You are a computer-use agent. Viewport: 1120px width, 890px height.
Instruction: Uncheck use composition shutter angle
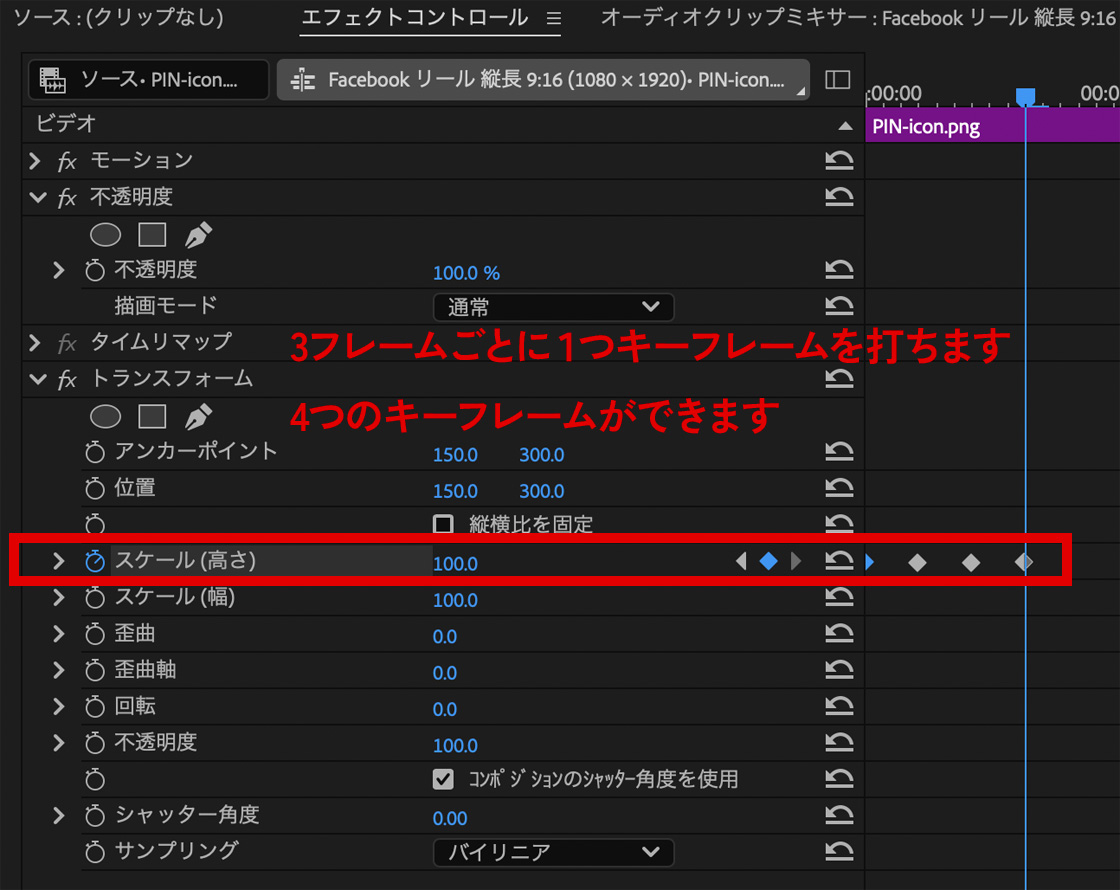pos(443,778)
